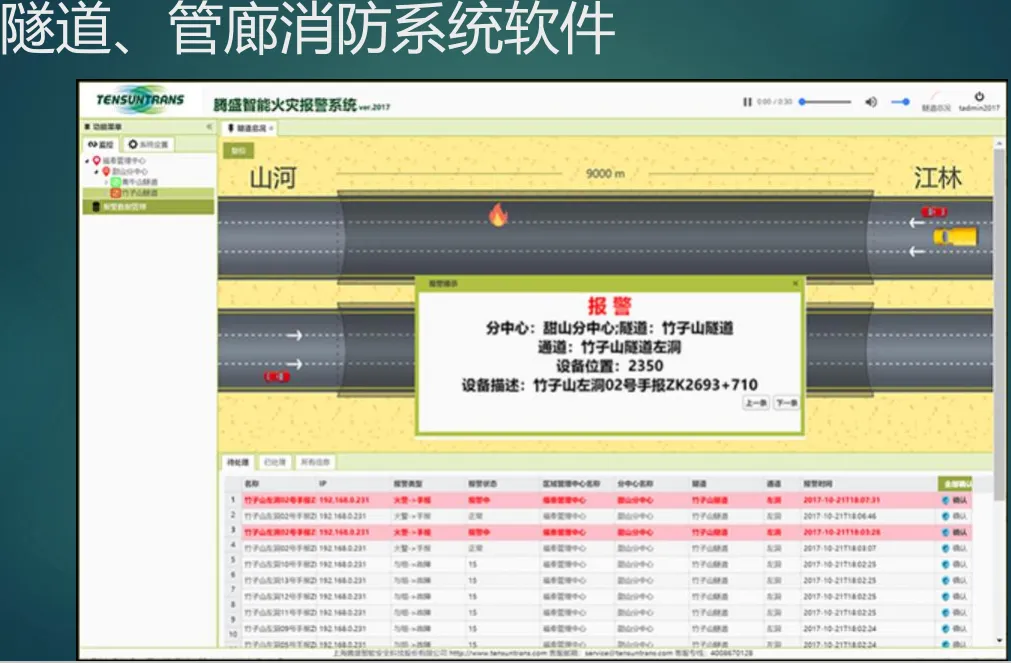The height and width of the screenshot is (663, 1011).
Task: Click the volume level slider
Action: coord(901,102)
